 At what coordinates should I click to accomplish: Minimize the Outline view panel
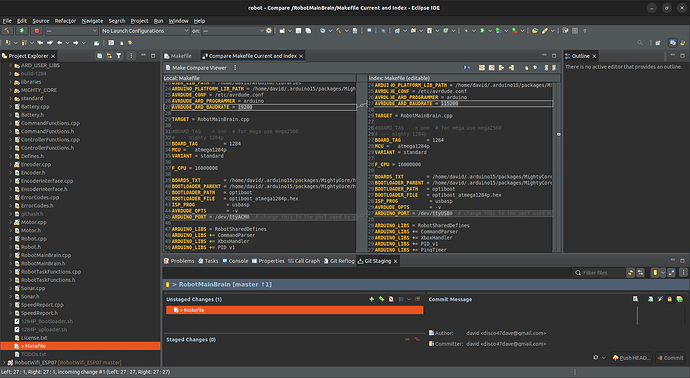672,55
